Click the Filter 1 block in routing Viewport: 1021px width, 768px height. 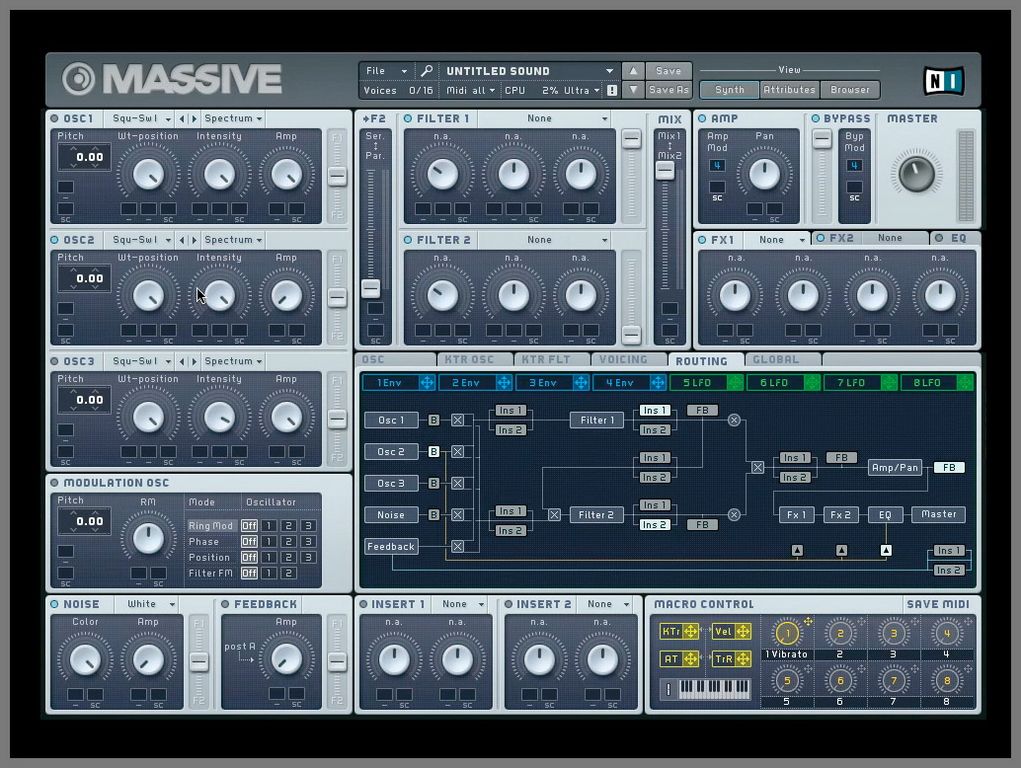(x=596, y=420)
